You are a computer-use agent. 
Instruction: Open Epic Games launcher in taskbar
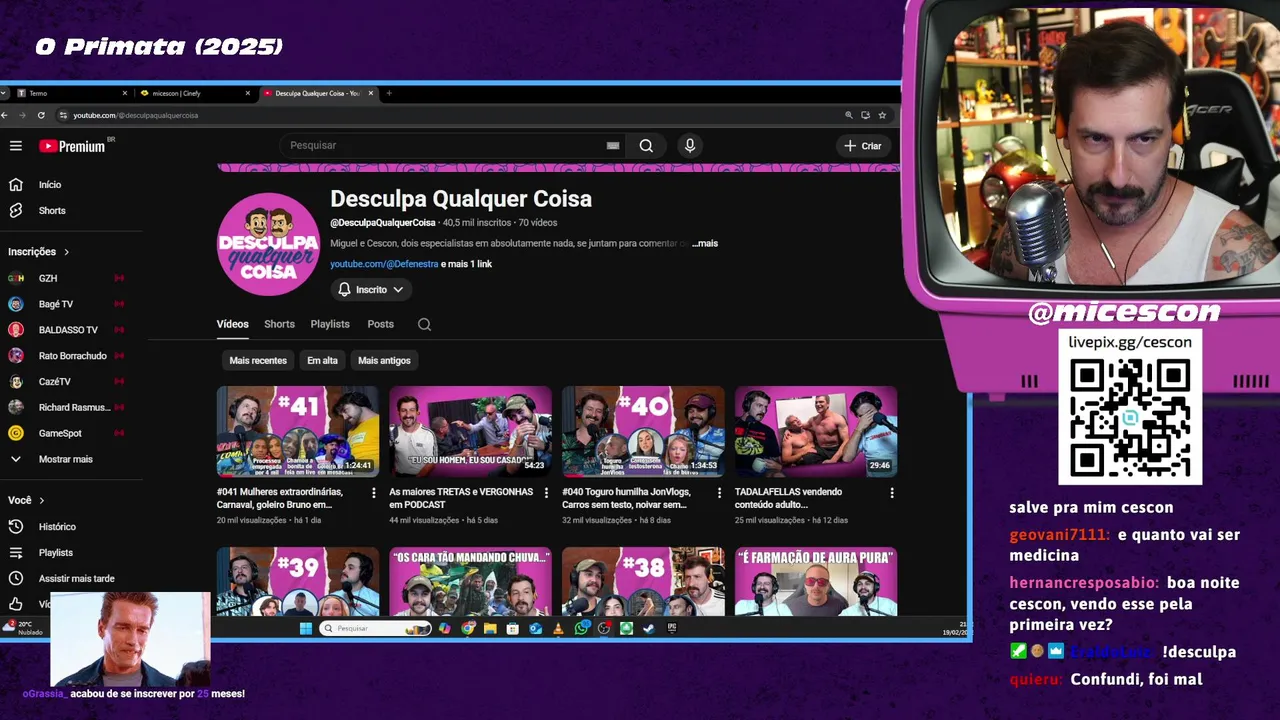671,629
